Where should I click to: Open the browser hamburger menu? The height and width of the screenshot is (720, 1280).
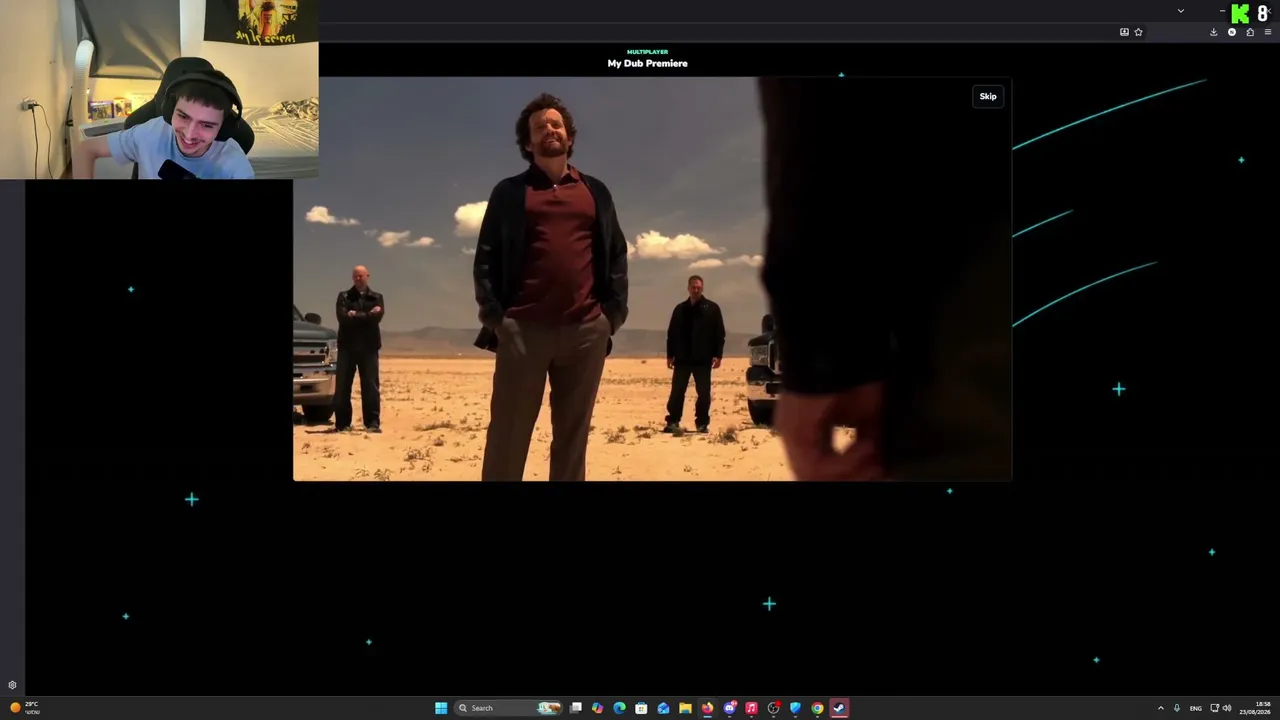pos(1268,32)
